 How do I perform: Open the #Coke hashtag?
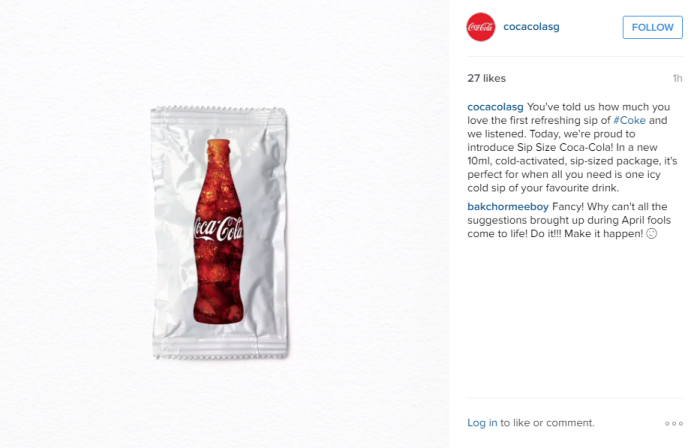coord(629,120)
